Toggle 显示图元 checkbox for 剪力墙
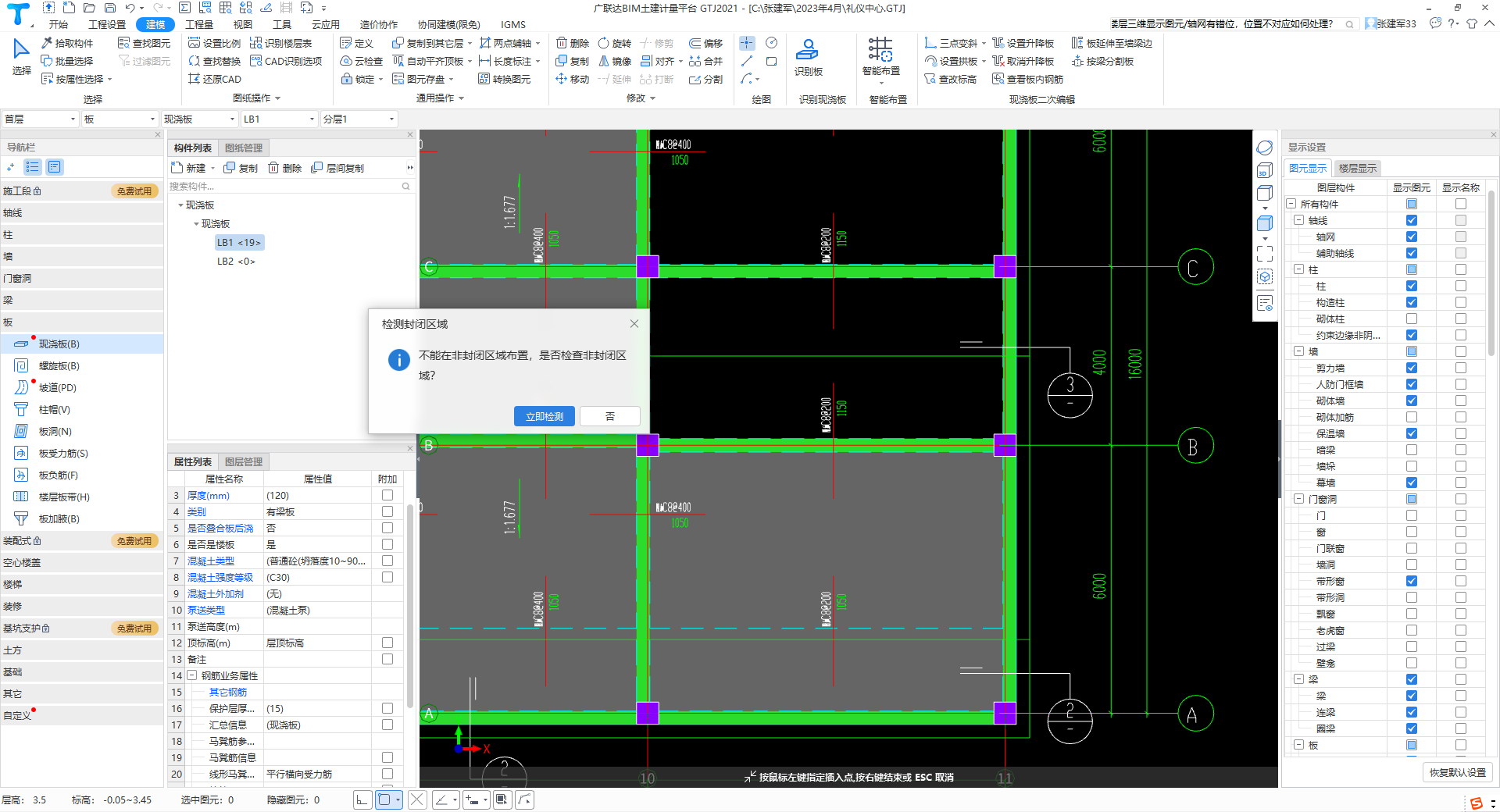Screen dimensions: 1500x812 1411,368
